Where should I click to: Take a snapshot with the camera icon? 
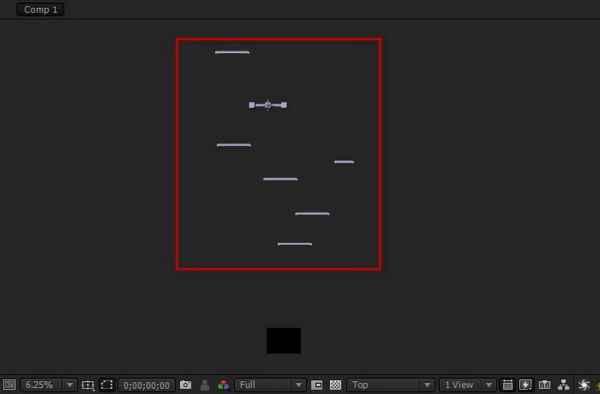pos(186,384)
